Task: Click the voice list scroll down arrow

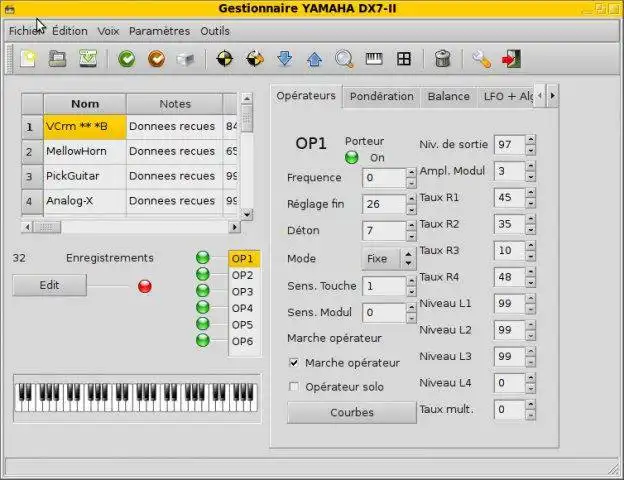Action: [247, 214]
